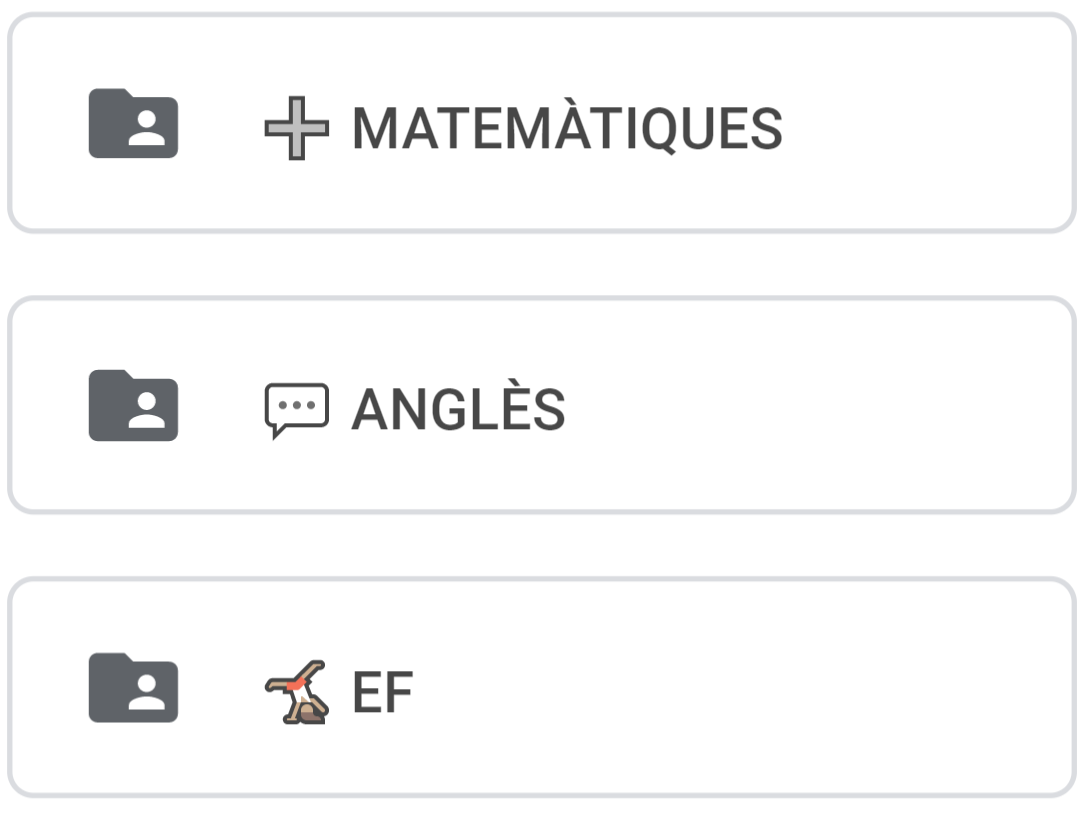Click the person silhouette on the EF folder icon
The width and height of the screenshot is (1087, 813).
point(147,691)
